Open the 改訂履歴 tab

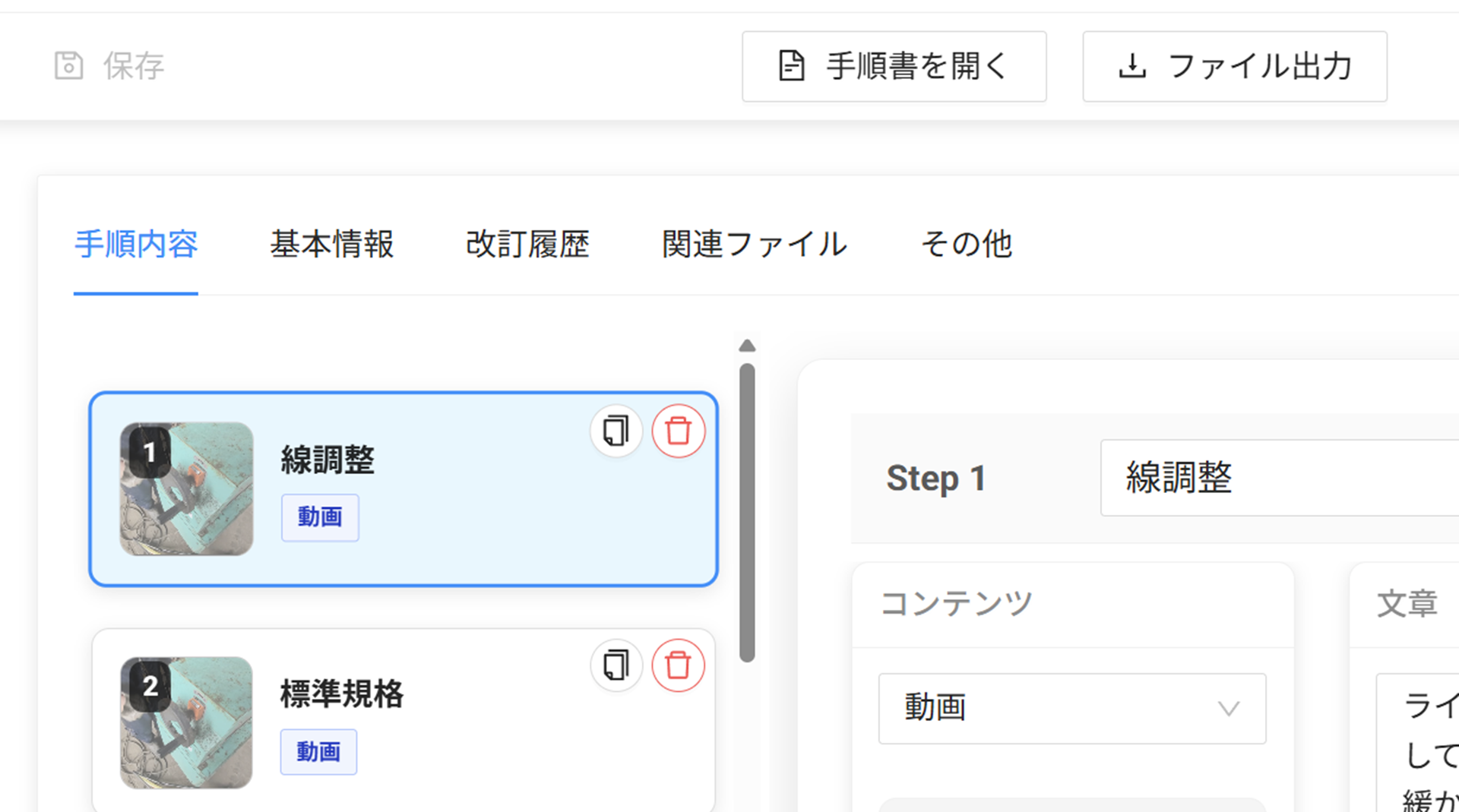(x=527, y=245)
